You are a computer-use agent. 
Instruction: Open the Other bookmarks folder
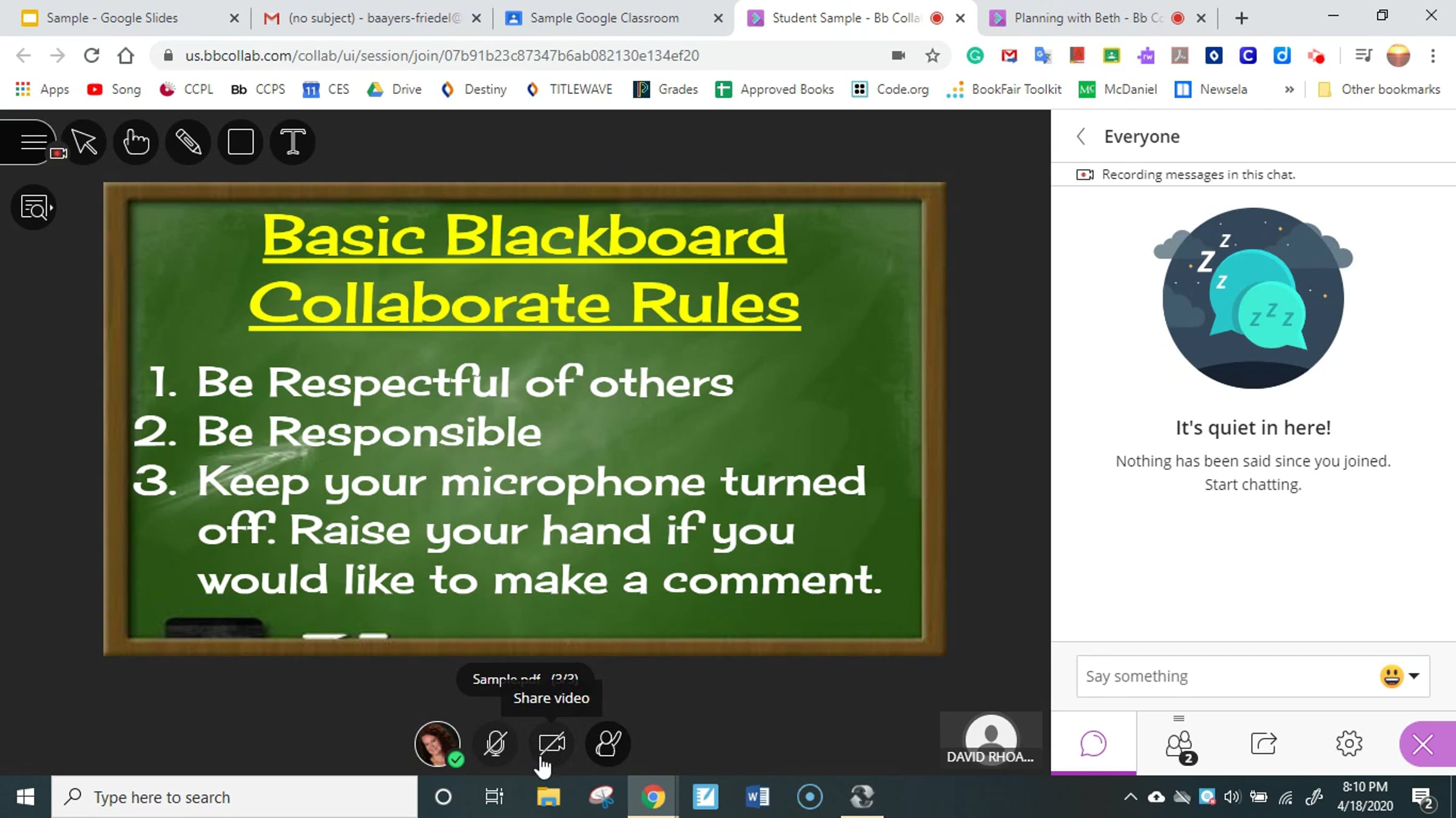[1380, 90]
